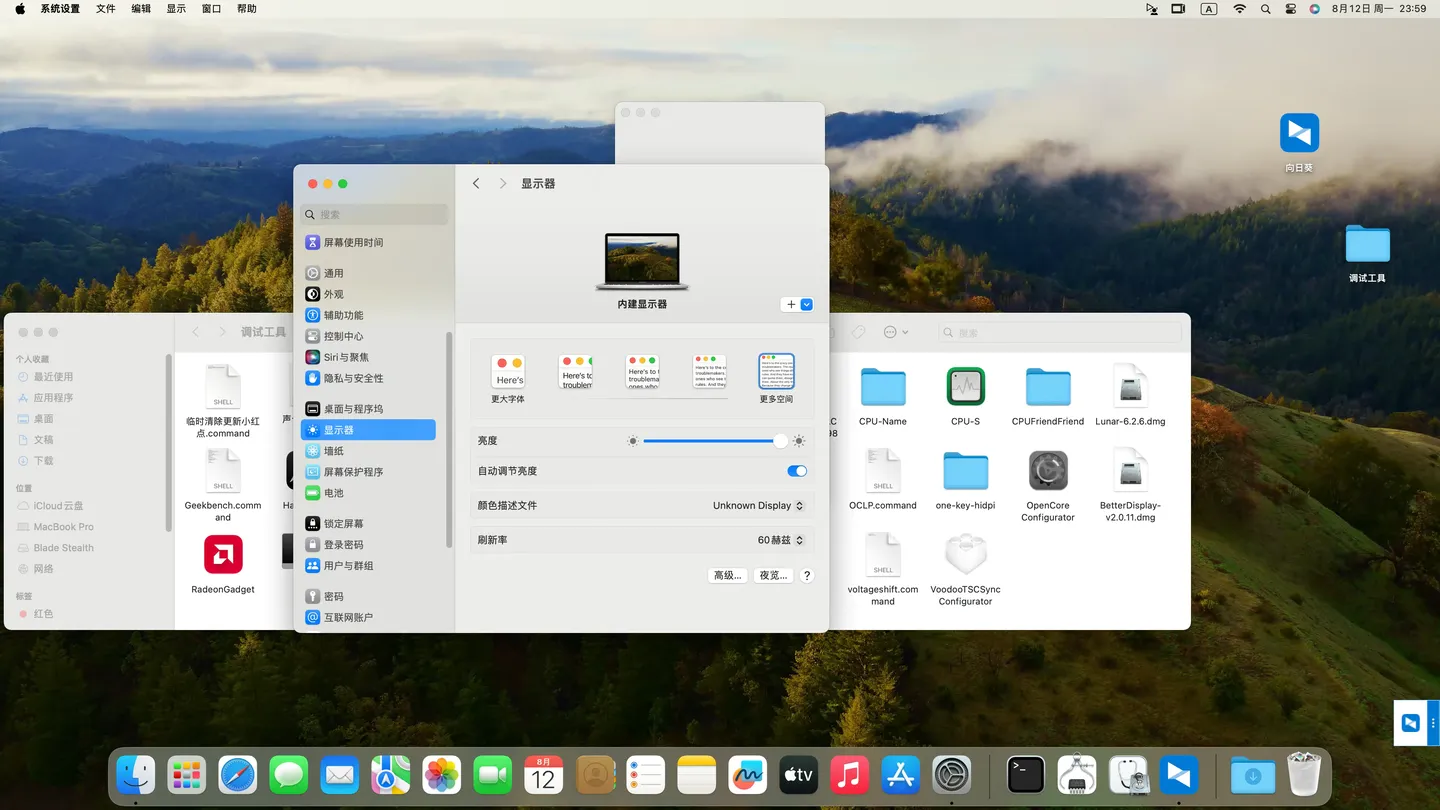Click the 高级... button
The width and height of the screenshot is (1440, 810).
(x=727, y=576)
